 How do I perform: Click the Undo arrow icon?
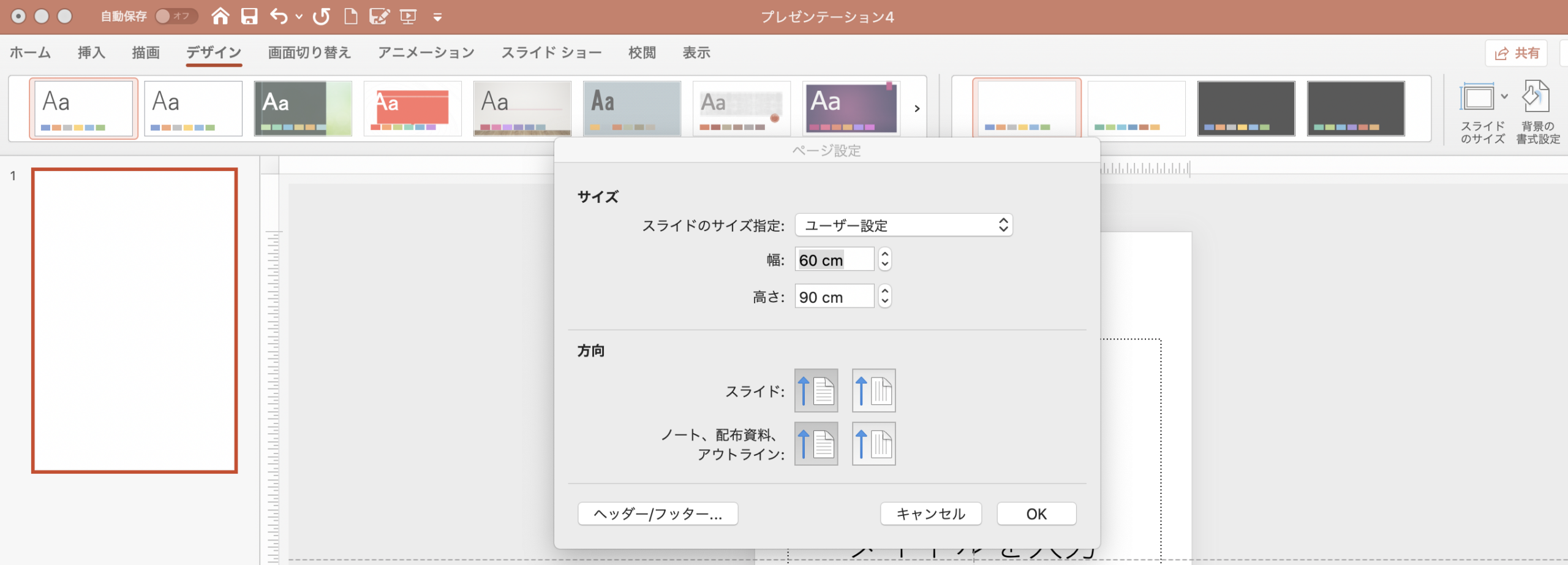click(x=279, y=17)
